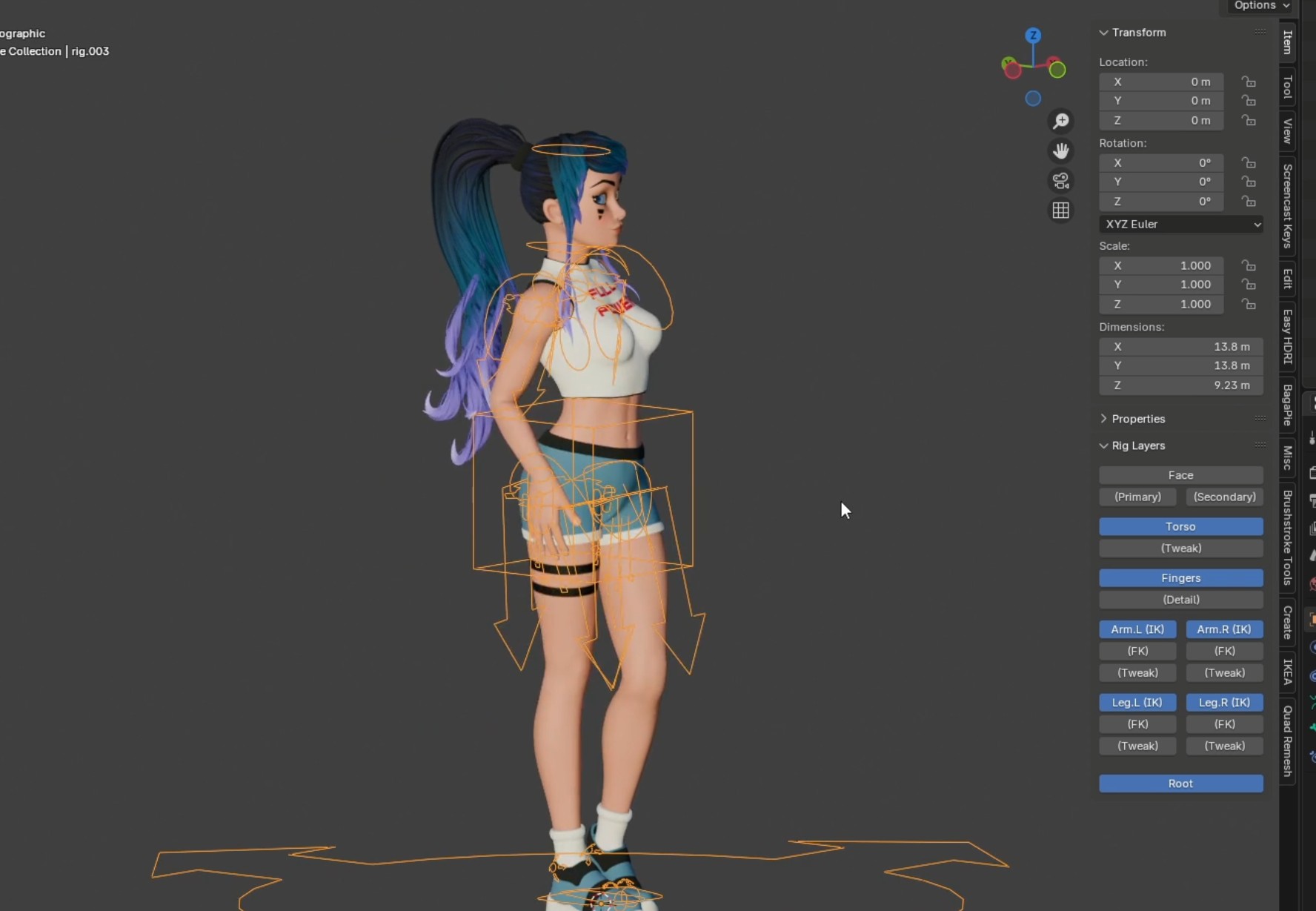Click the Fingers (Detail) layer button

1180,600
